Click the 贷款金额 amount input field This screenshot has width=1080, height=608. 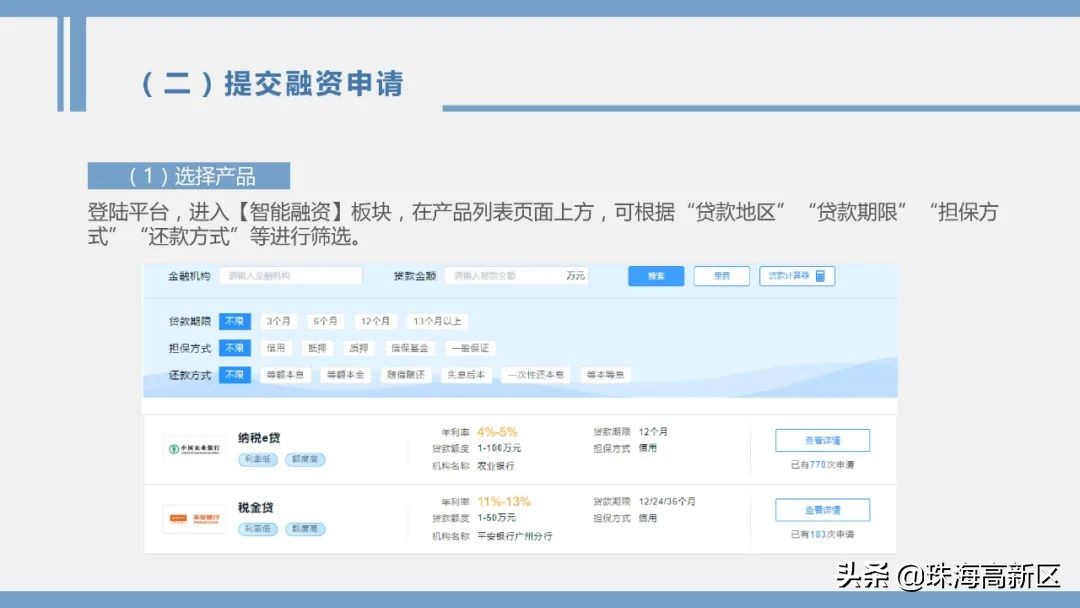point(515,275)
